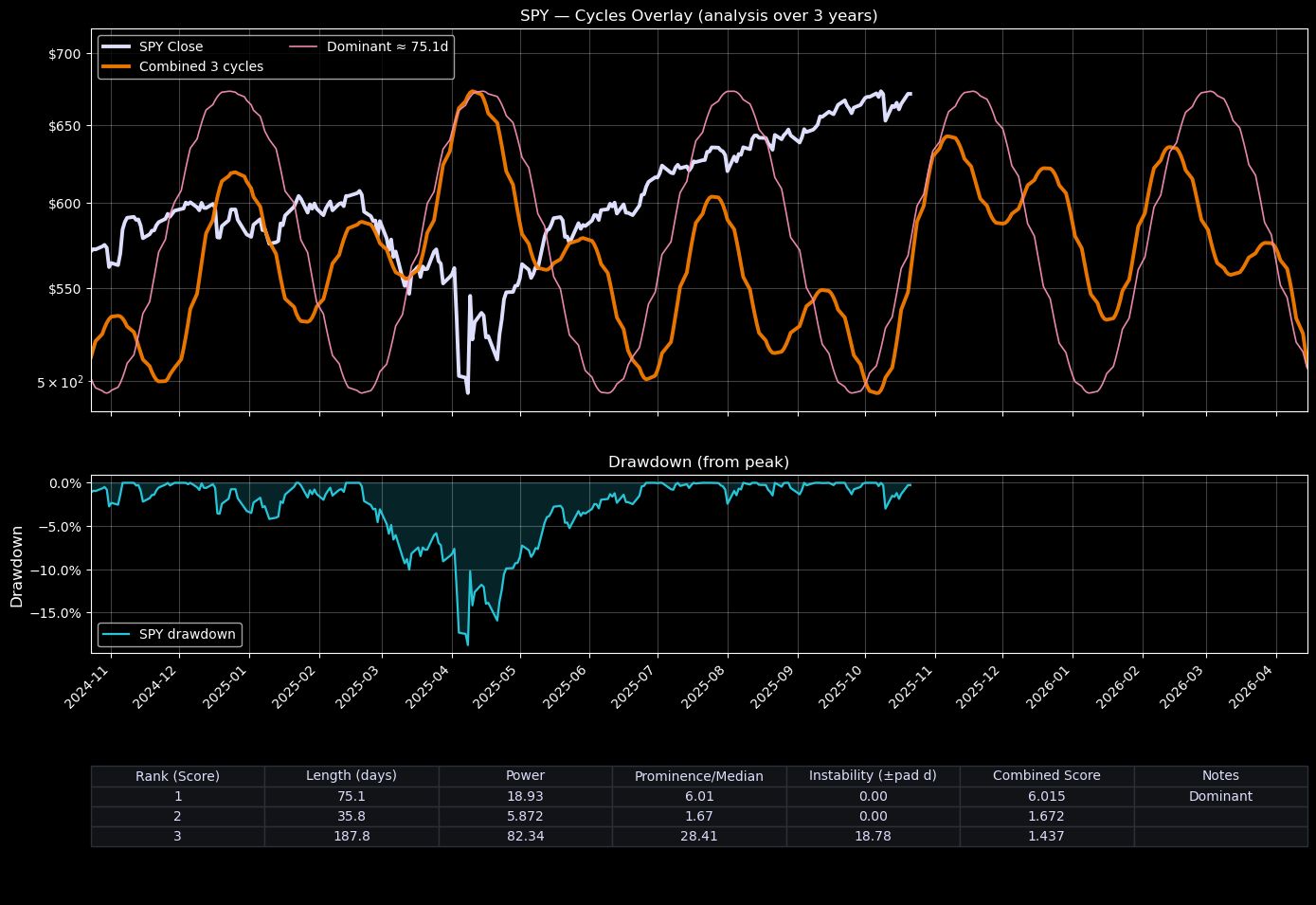Select the 'SPY drawdown' legend label

click(188, 634)
